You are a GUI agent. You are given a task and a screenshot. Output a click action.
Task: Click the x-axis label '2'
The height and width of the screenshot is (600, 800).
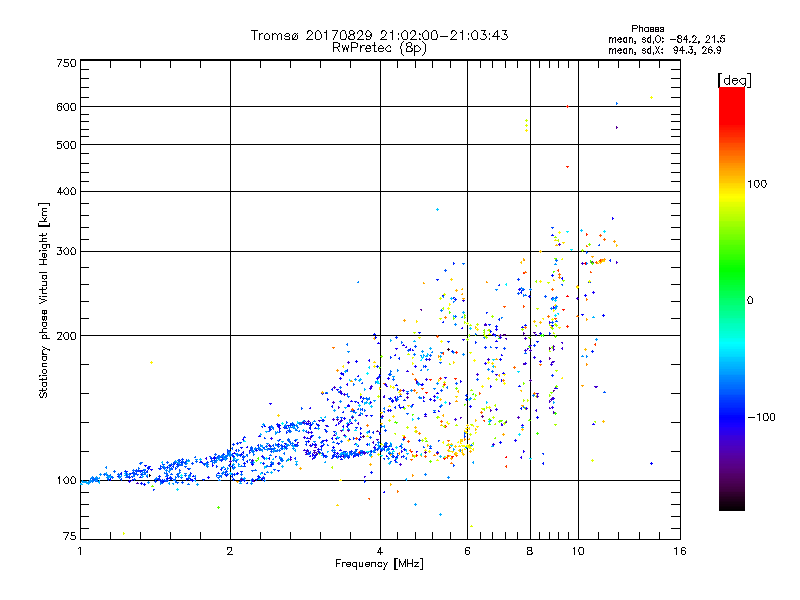[x=230, y=551]
